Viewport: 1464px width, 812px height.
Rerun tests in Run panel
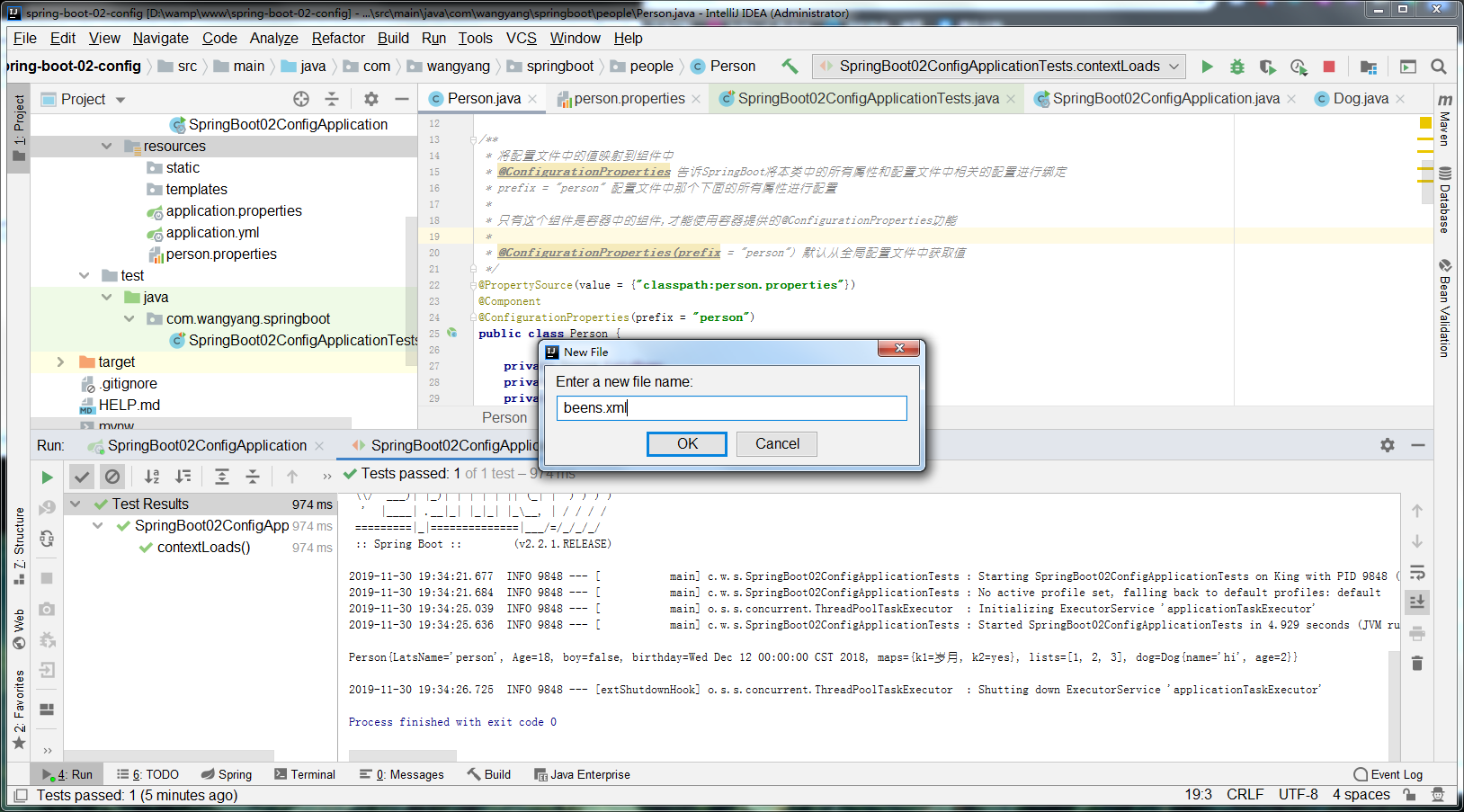(x=47, y=477)
